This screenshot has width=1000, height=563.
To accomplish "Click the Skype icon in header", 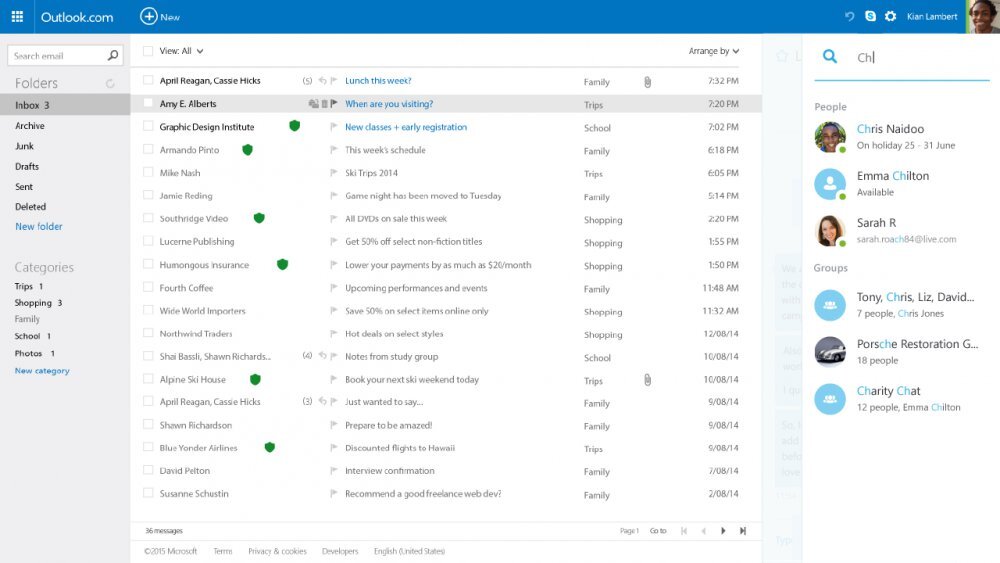I will (870, 17).
